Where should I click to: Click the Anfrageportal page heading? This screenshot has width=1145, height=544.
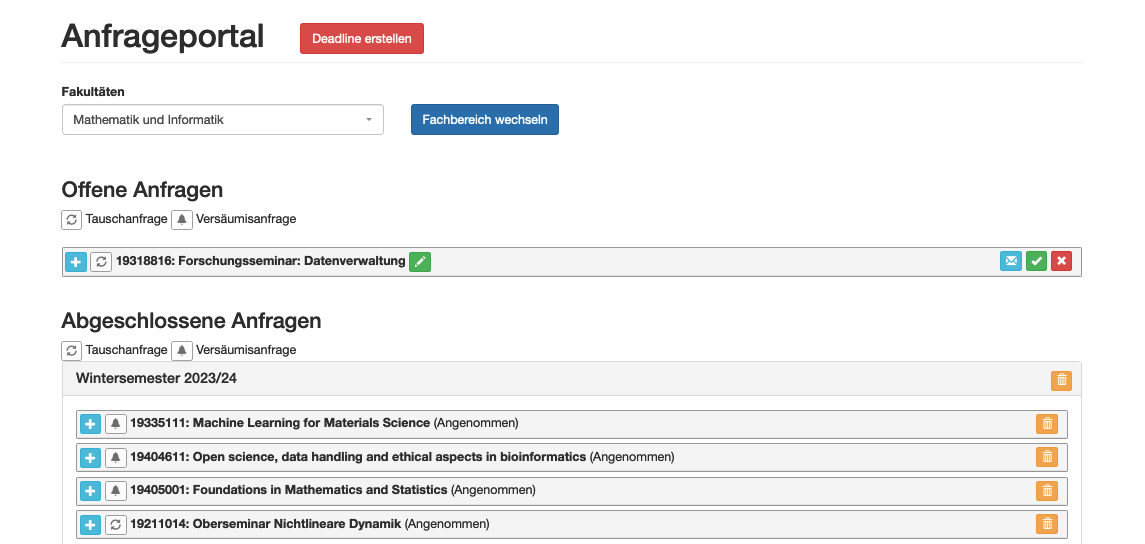coord(163,37)
